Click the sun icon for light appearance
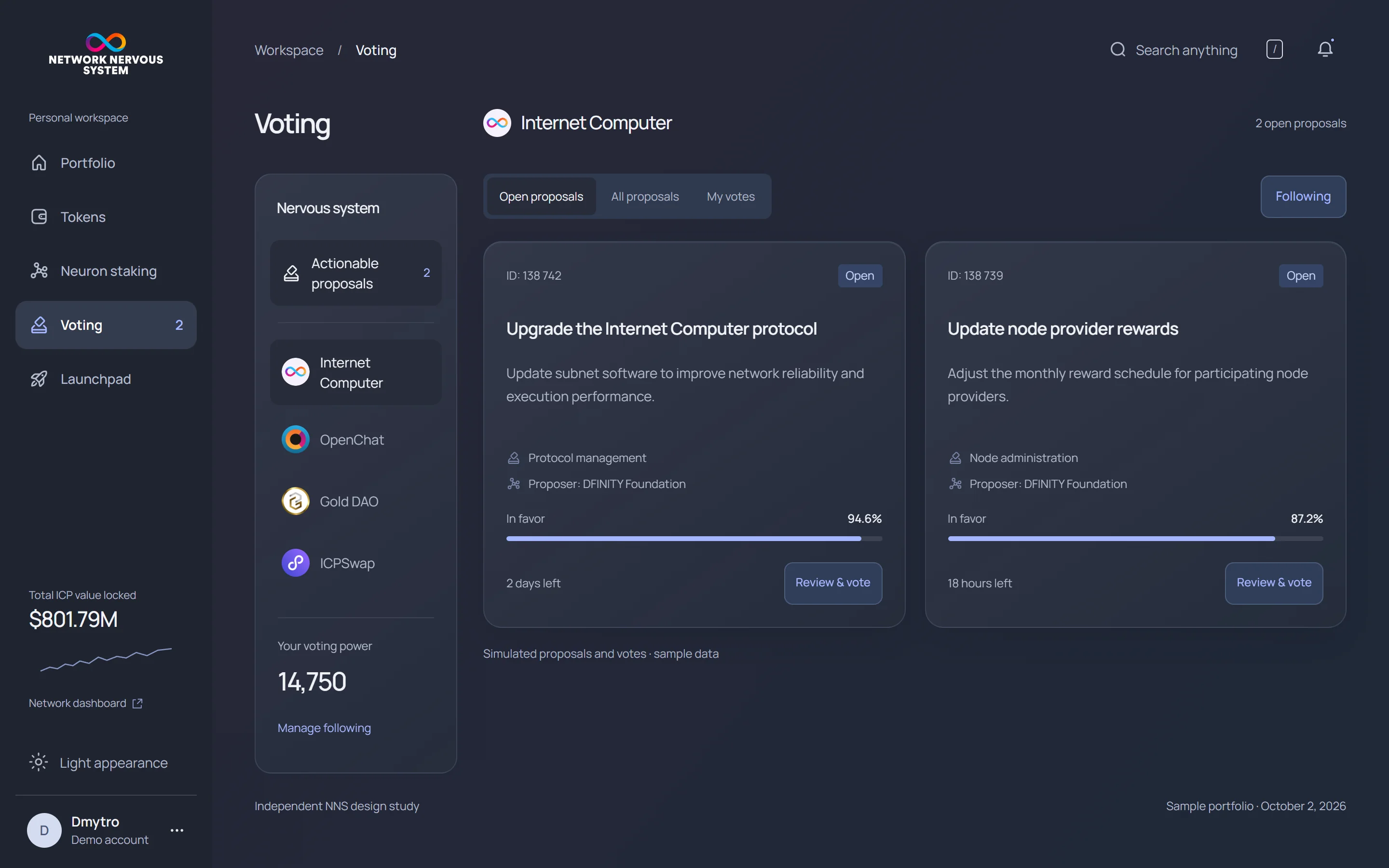1389x868 pixels. click(39, 762)
